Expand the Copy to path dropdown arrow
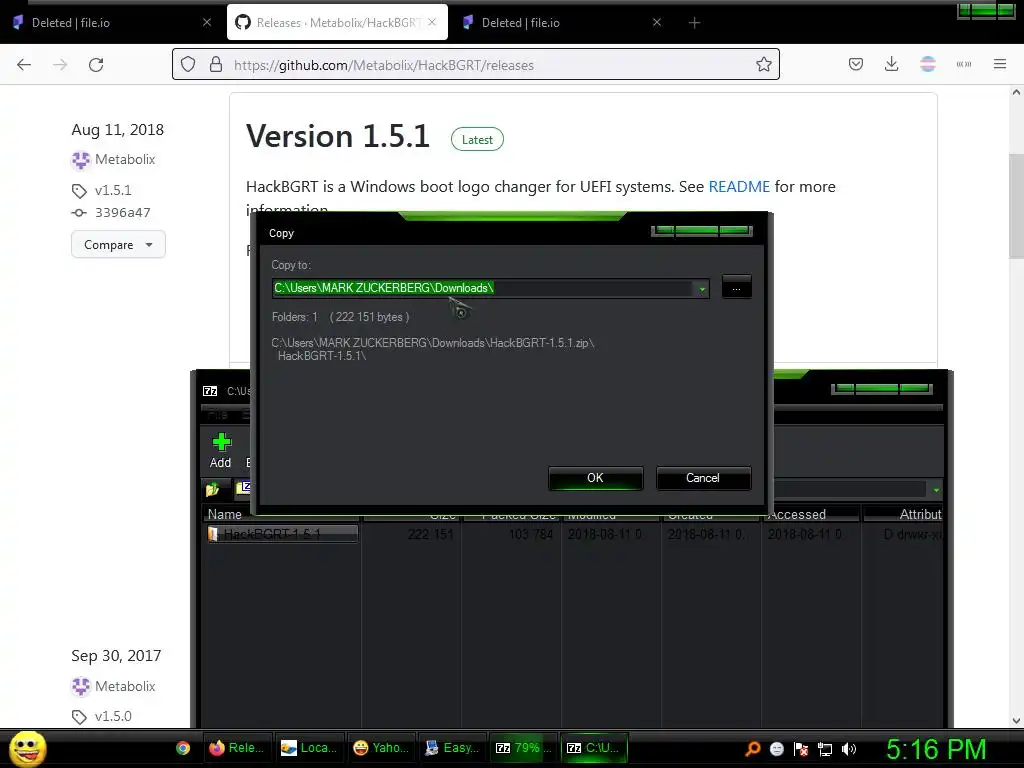 (x=702, y=289)
